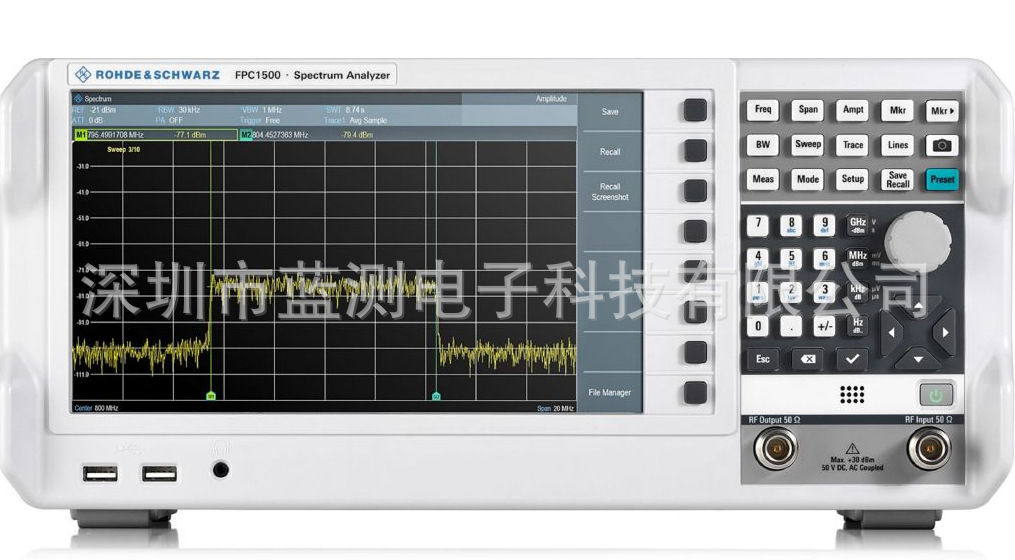Tap number key 7

click(758, 225)
